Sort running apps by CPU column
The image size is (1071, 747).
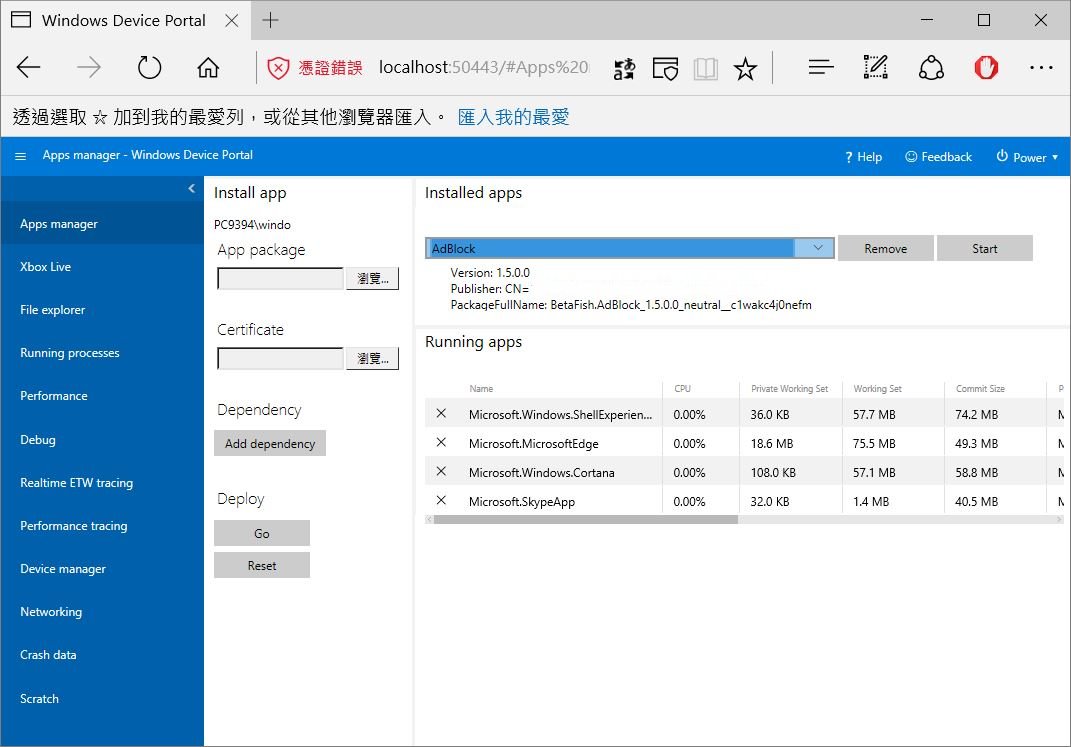coord(682,389)
